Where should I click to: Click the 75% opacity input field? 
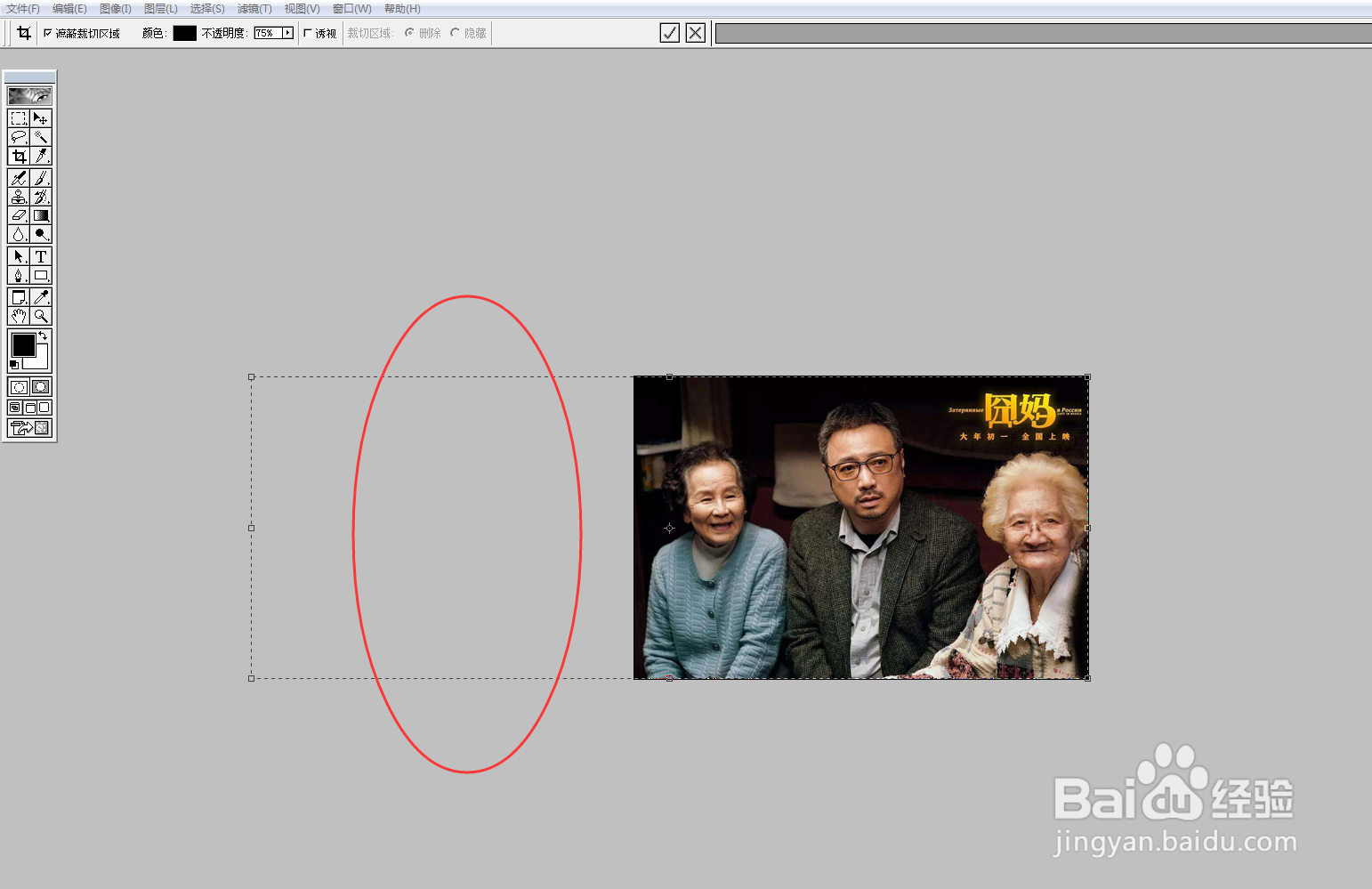[268, 33]
